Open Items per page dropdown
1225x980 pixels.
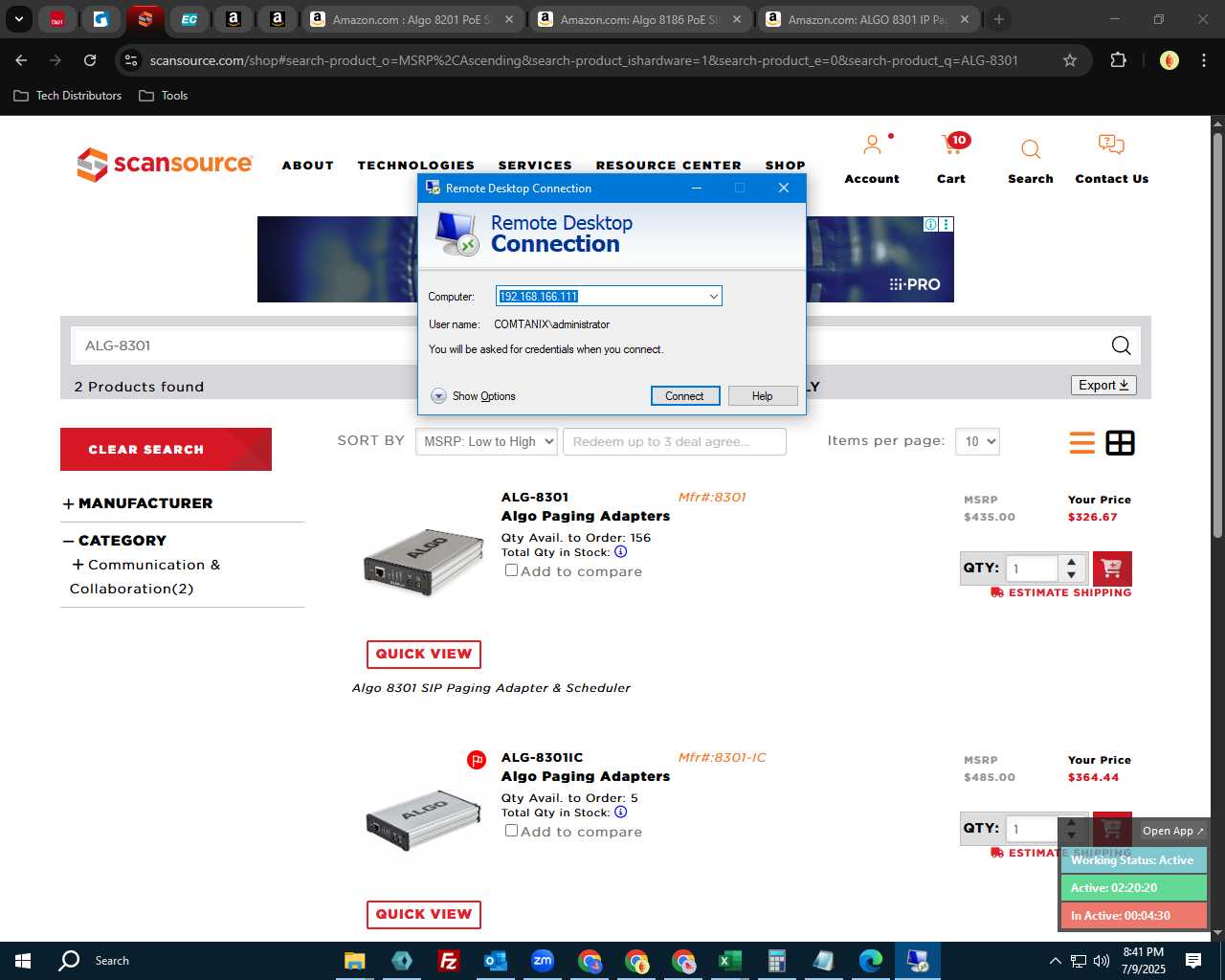click(977, 441)
